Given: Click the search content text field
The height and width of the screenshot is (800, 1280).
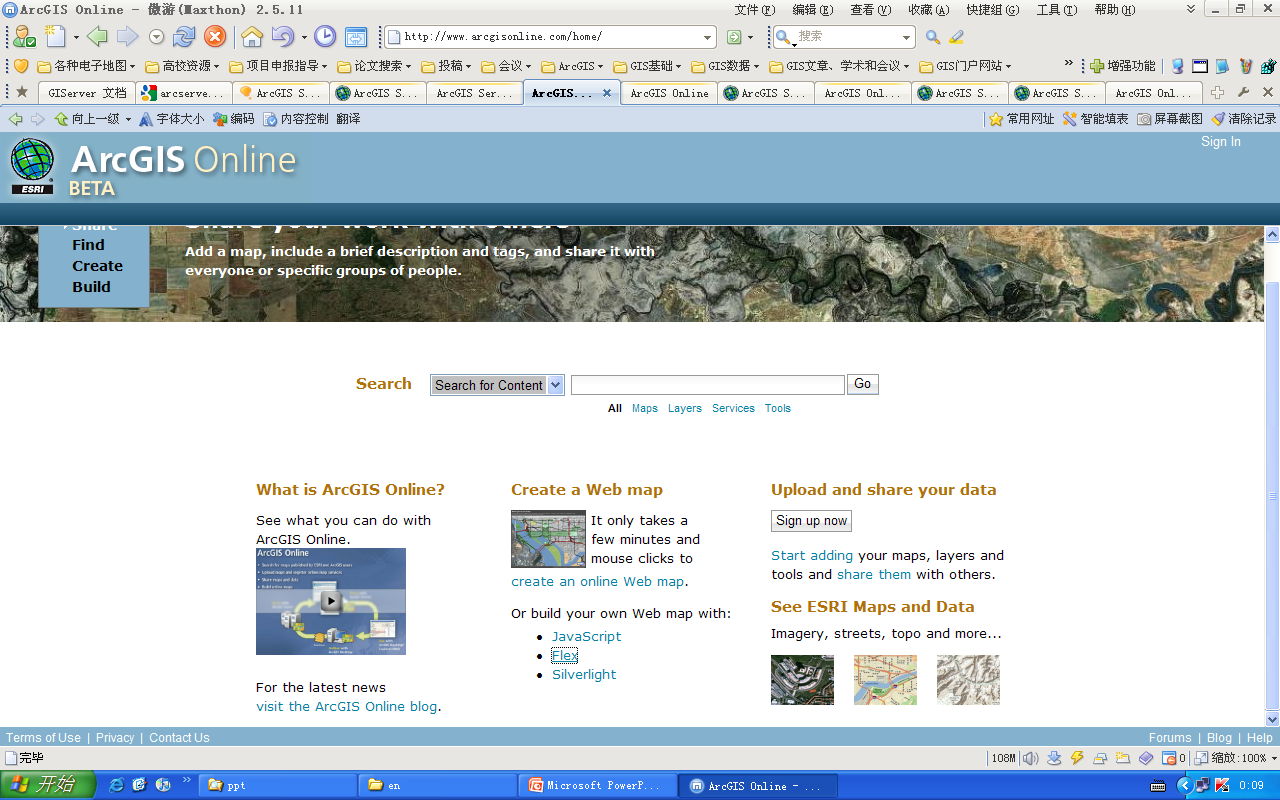Looking at the screenshot, I should click(708, 385).
